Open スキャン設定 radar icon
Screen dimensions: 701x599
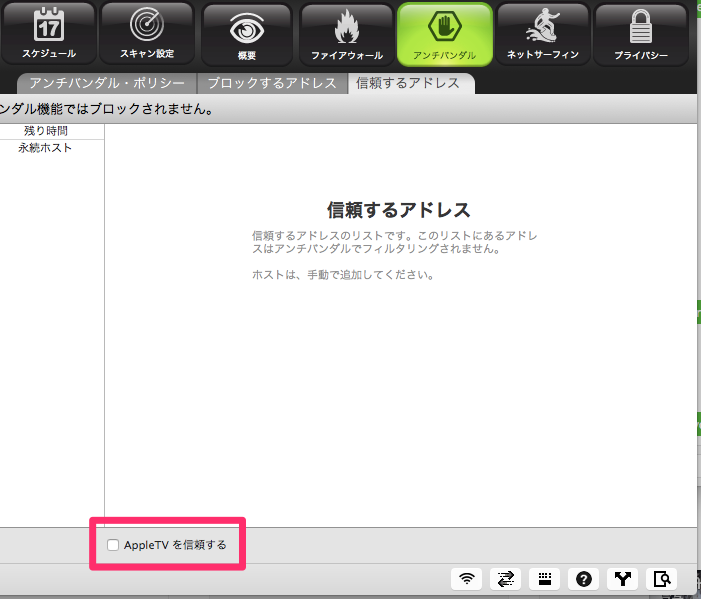point(147,34)
